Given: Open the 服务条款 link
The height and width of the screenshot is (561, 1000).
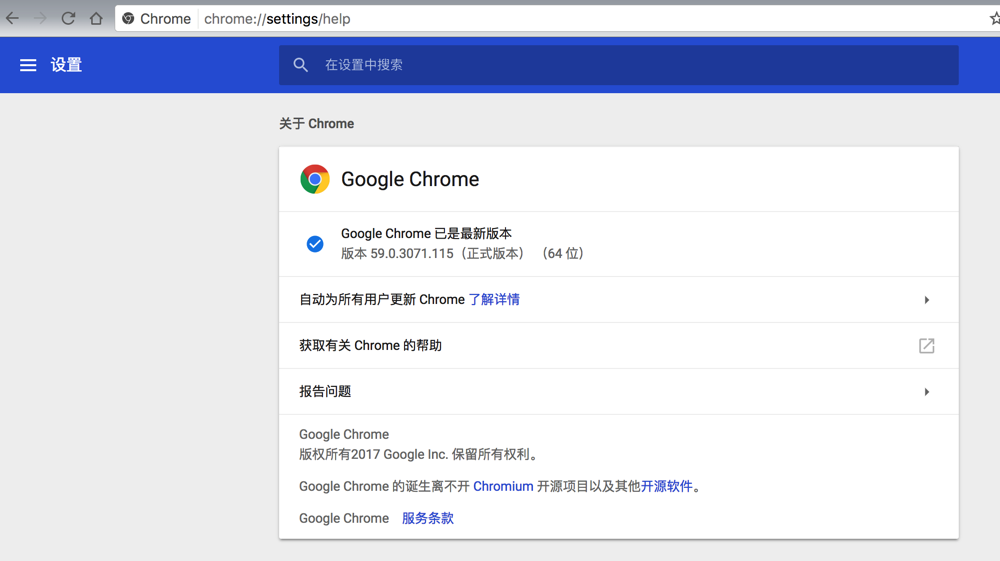Looking at the screenshot, I should point(428,518).
